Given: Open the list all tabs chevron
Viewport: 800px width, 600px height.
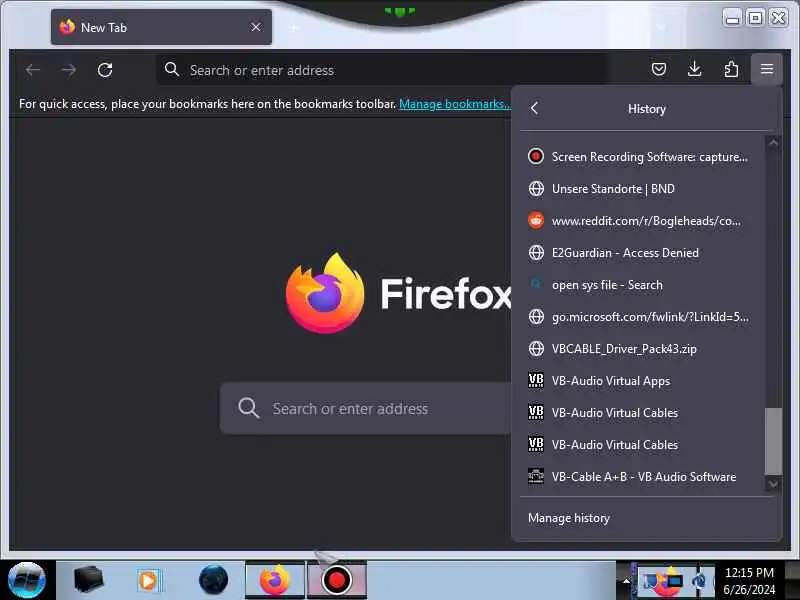Looking at the screenshot, I should 661,28.
